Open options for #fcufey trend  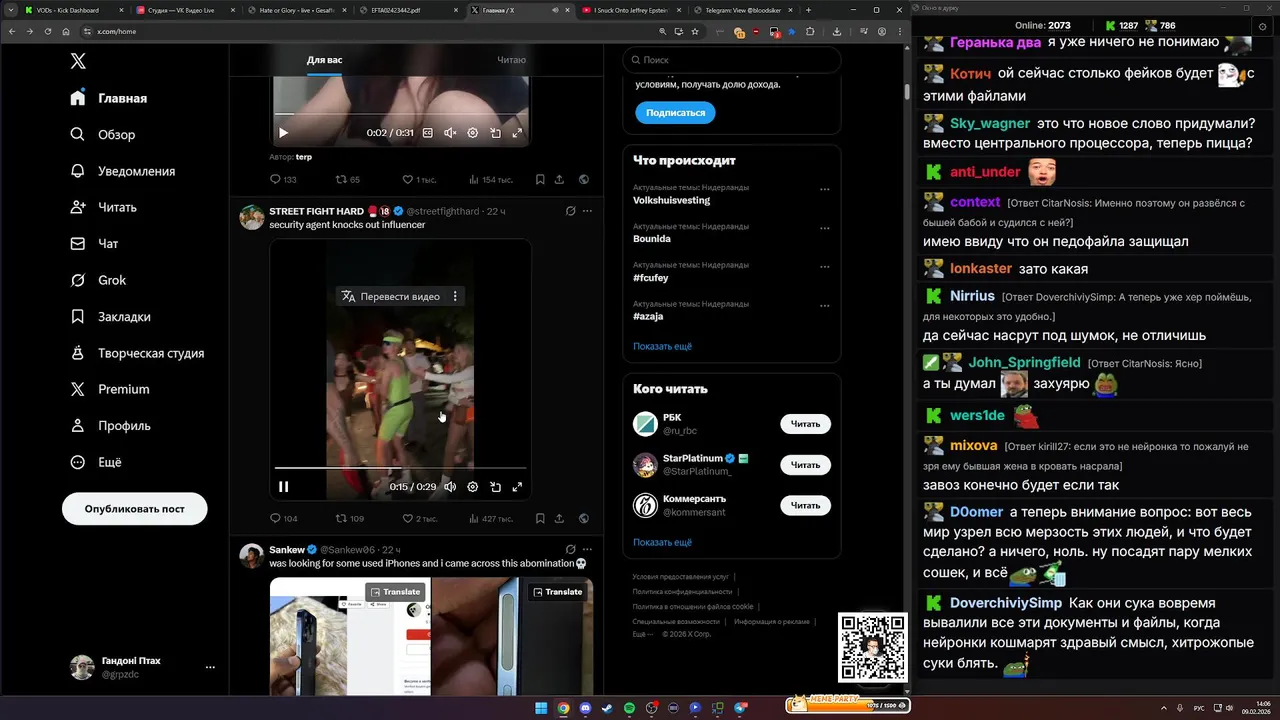[825, 267]
